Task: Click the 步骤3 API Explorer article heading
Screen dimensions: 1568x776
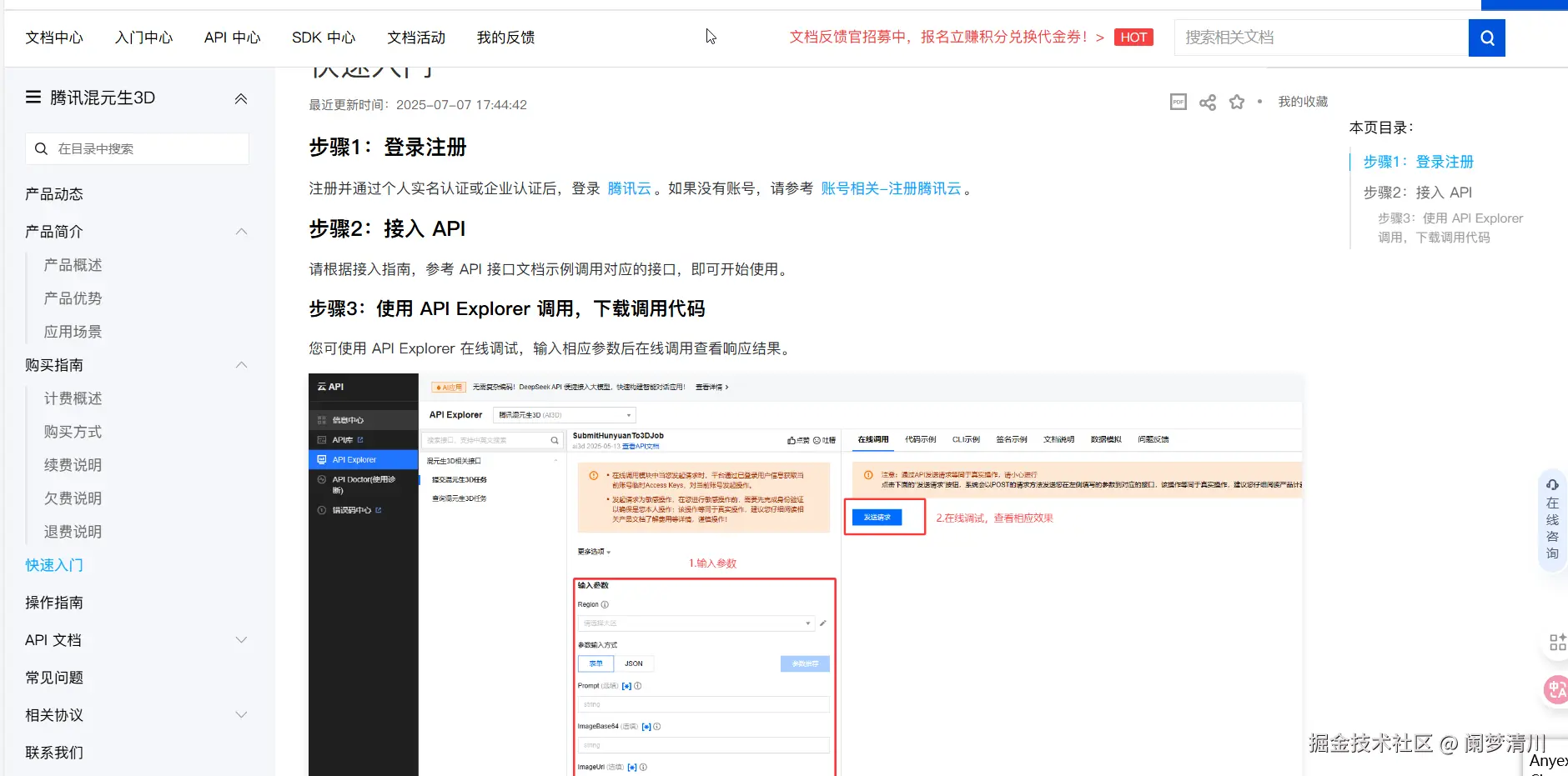Action: 507,308
